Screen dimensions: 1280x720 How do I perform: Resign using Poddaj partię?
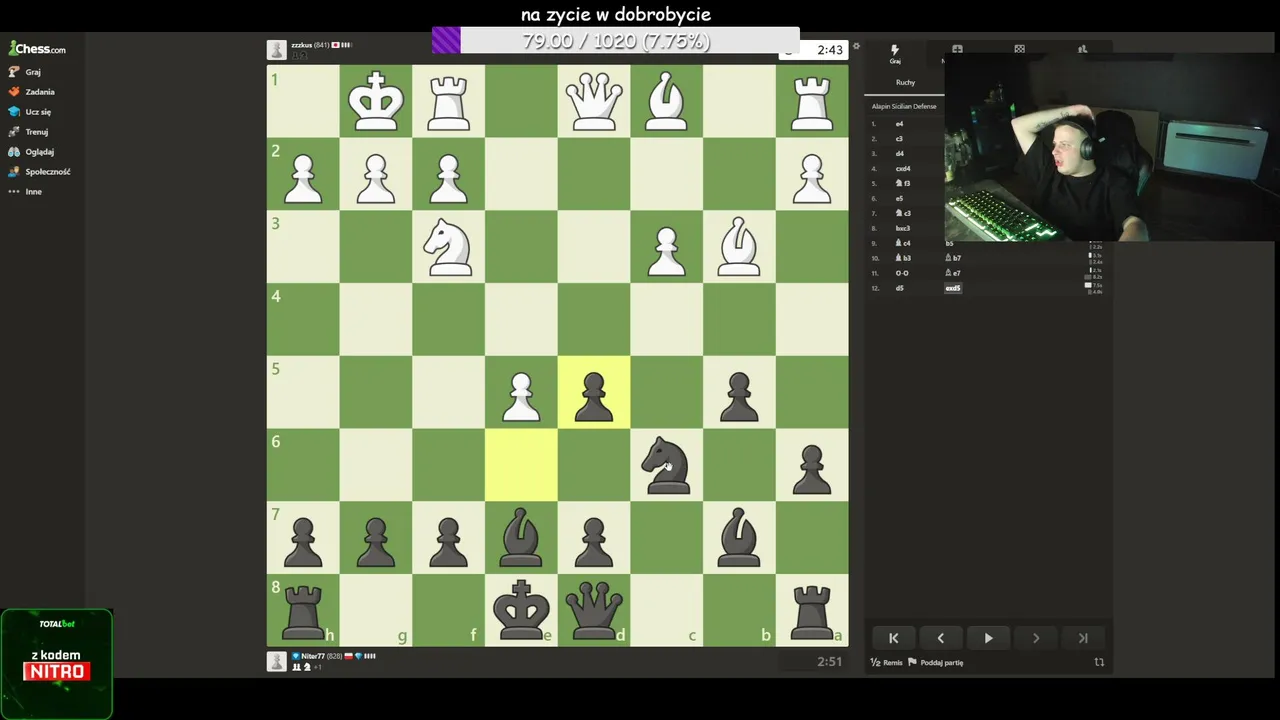(x=936, y=662)
